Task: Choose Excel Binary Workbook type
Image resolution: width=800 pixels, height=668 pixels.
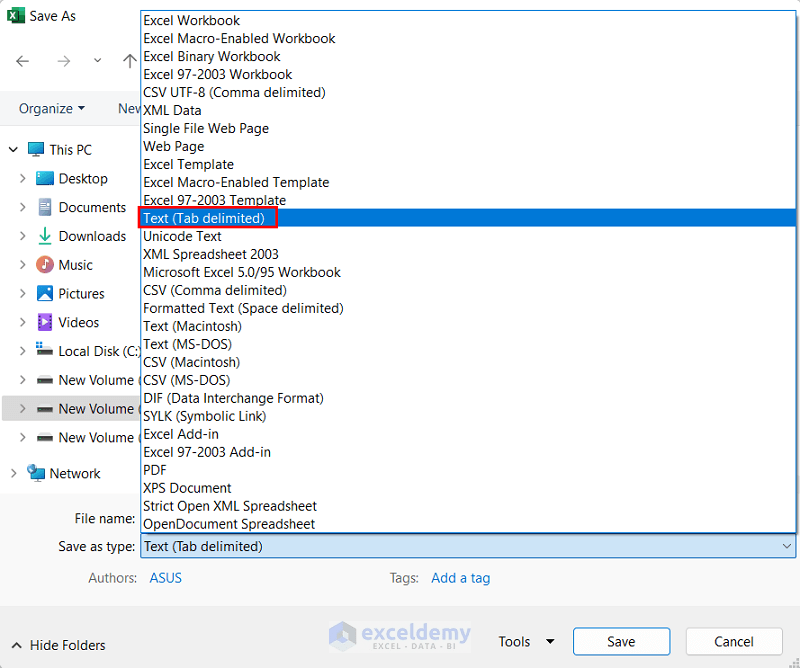Action: click(x=468, y=56)
